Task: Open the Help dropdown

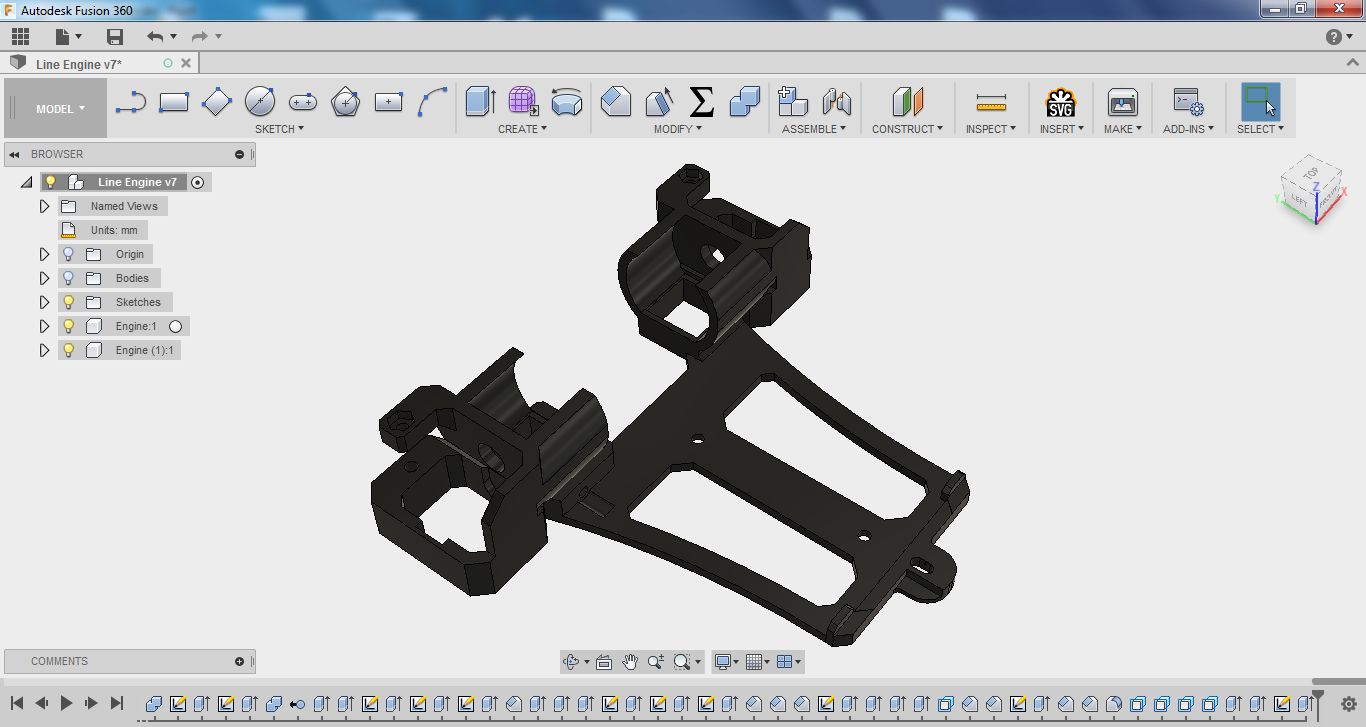Action: (1340, 37)
